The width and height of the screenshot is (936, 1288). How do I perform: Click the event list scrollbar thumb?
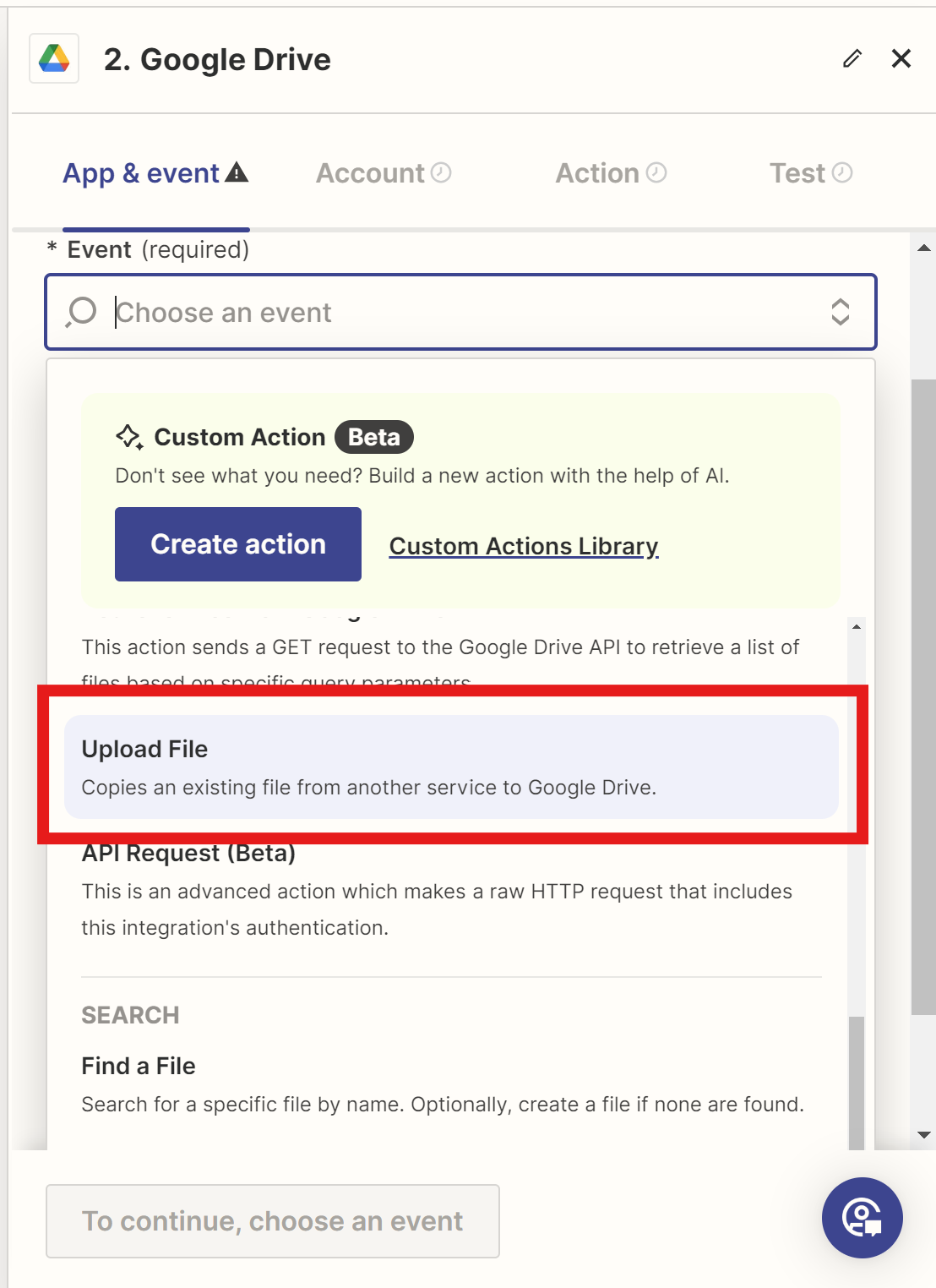tap(857, 1082)
